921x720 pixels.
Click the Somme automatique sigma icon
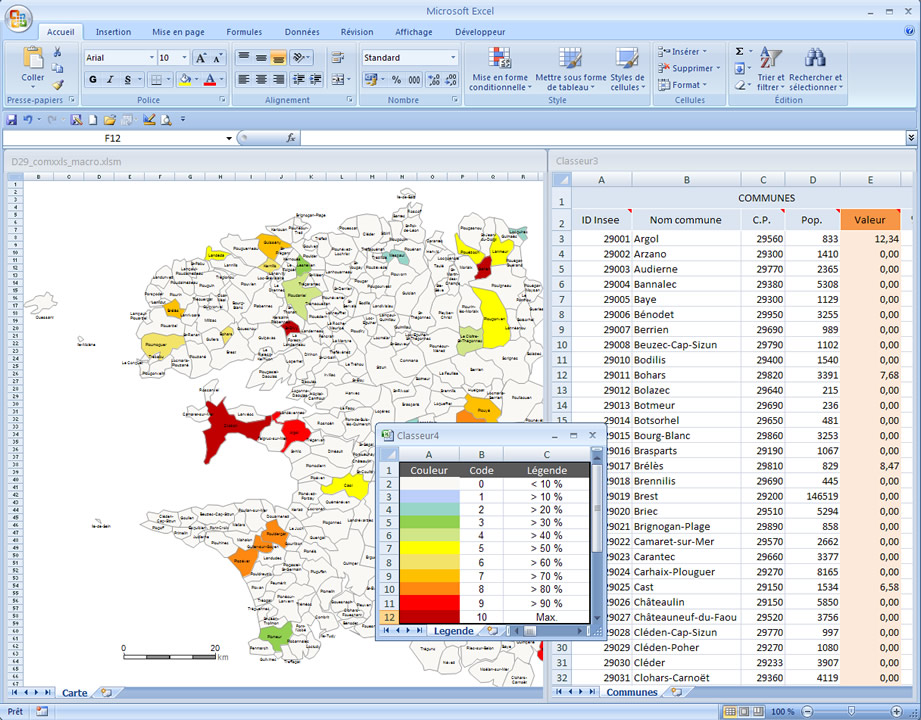pyautogui.click(x=739, y=50)
